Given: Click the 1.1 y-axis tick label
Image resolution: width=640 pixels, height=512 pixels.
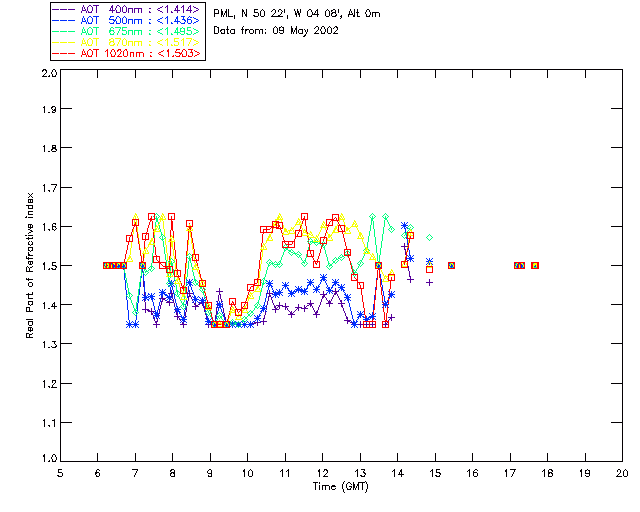Looking at the screenshot, I should pos(49,423).
